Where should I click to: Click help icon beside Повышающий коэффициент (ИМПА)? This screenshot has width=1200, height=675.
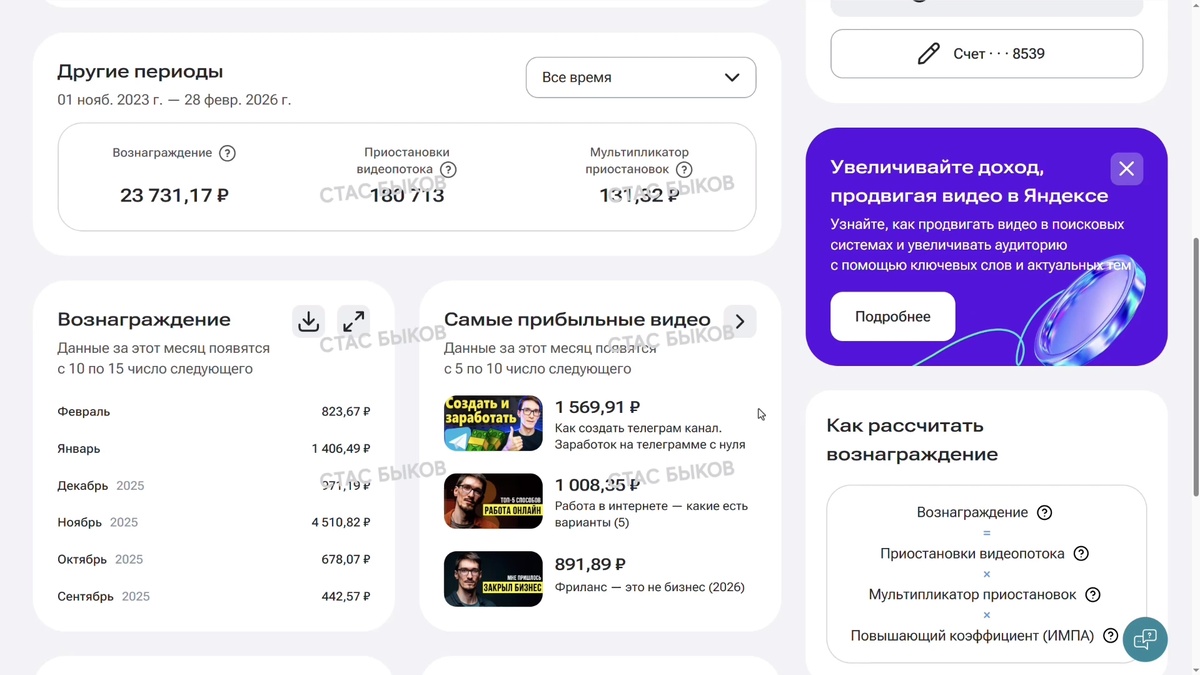click(x=1110, y=634)
